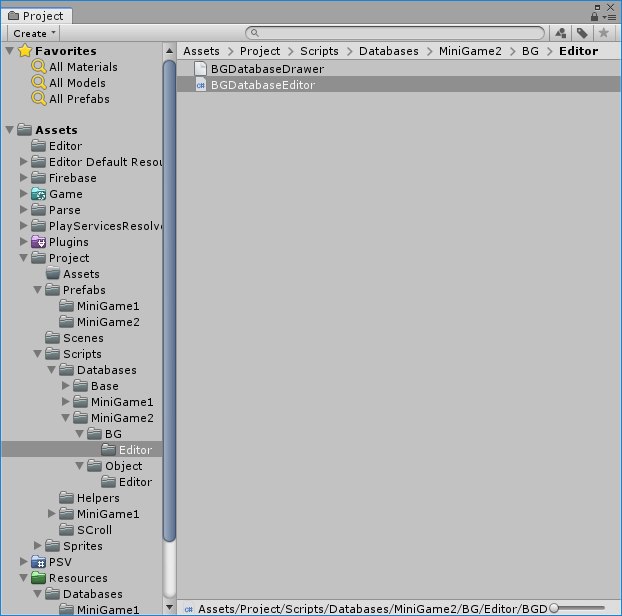Click the Scripts breadcrumb
Image resolution: width=622 pixels, height=616 pixels.
pos(319,51)
